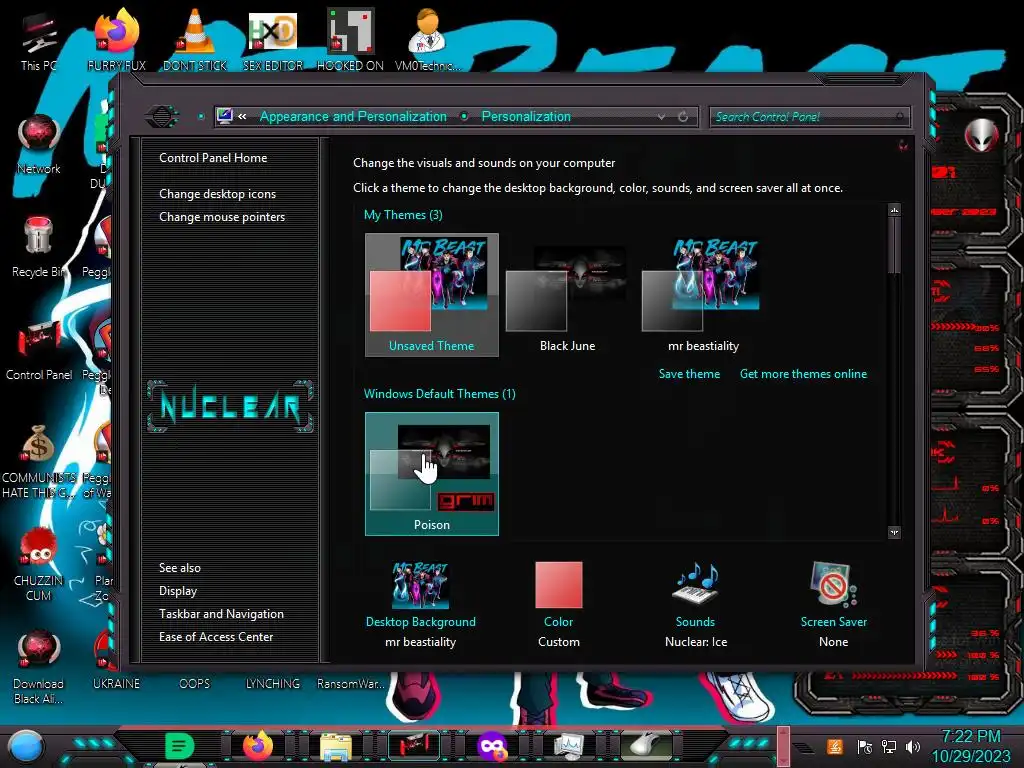Open File Explorer from the taskbar
This screenshot has height=768, width=1024.
tap(336, 747)
